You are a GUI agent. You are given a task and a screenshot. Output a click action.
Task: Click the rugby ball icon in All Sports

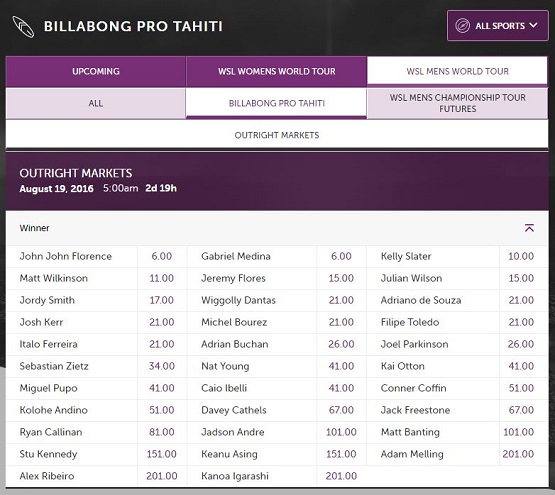462,26
